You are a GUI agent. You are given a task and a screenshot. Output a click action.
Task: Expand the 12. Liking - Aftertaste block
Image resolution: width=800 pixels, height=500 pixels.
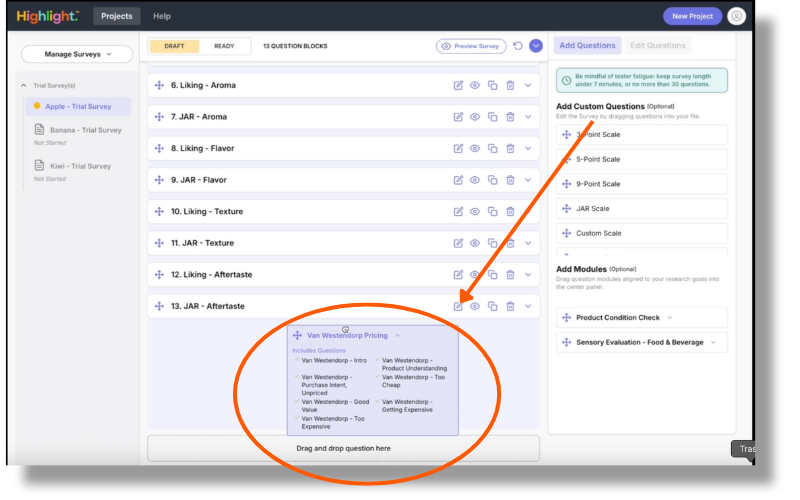click(x=528, y=274)
